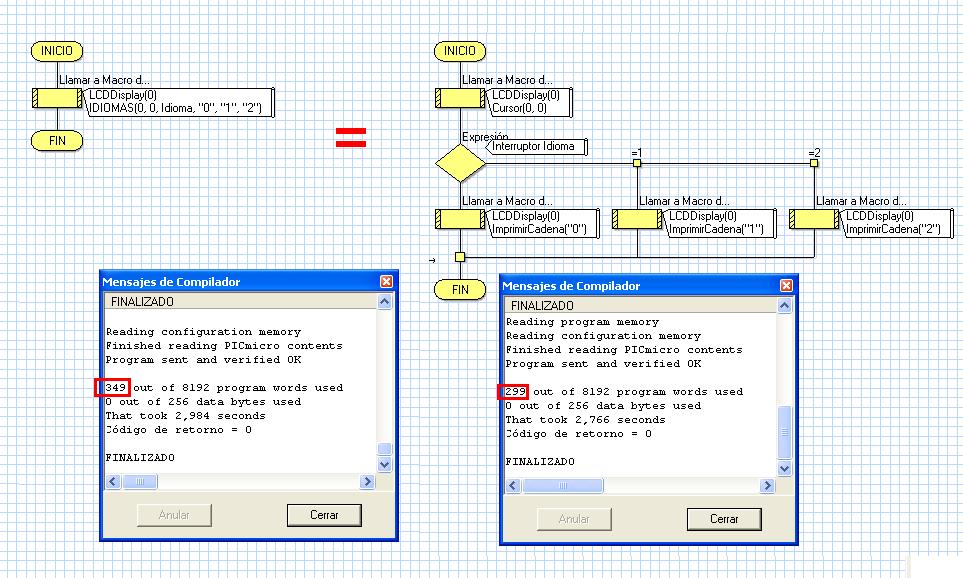Click the vertical scrollbar thumb in left dialog
The image size is (963, 578).
pos(384,449)
